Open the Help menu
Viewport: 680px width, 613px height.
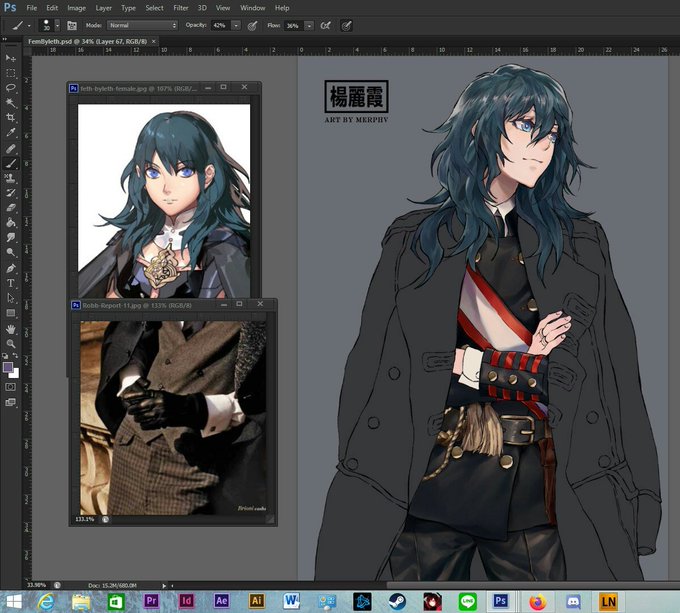tap(282, 8)
